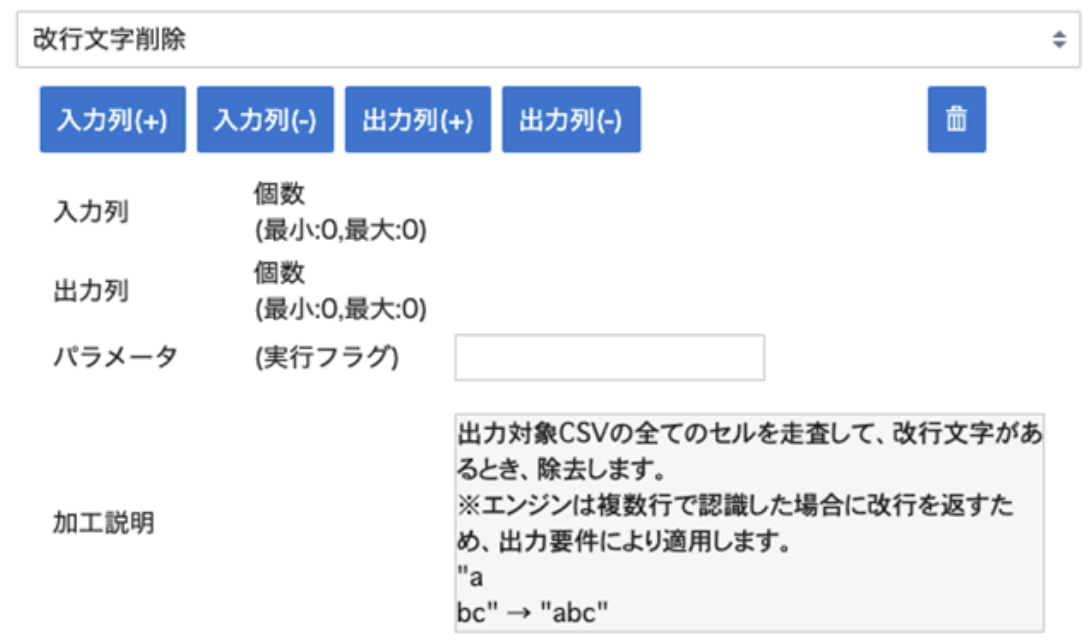The image size is (1090, 642).
Task: Click the (実行フラグ) parameter name text
Action: point(327,358)
